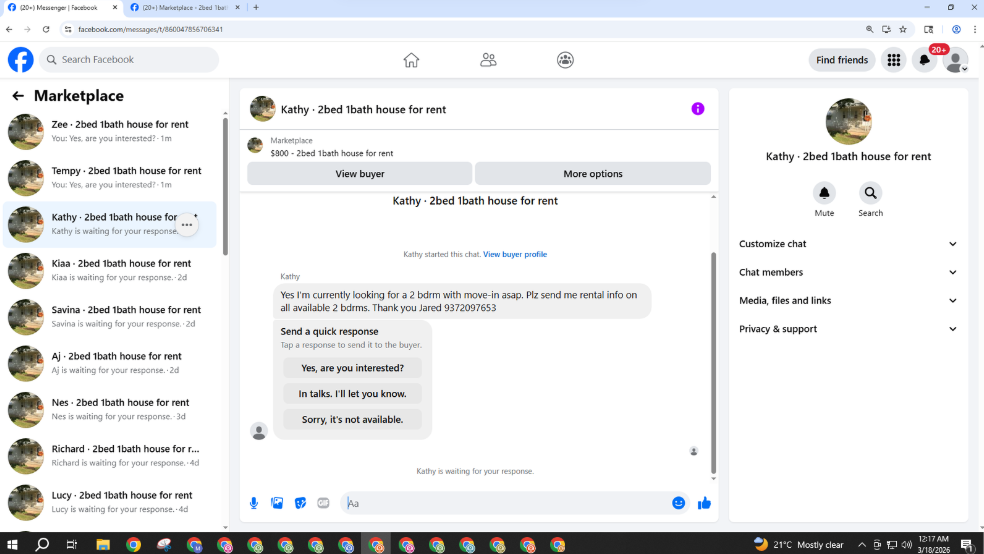
Task: Click Kathy's avatar in chat header
Action: (262, 109)
